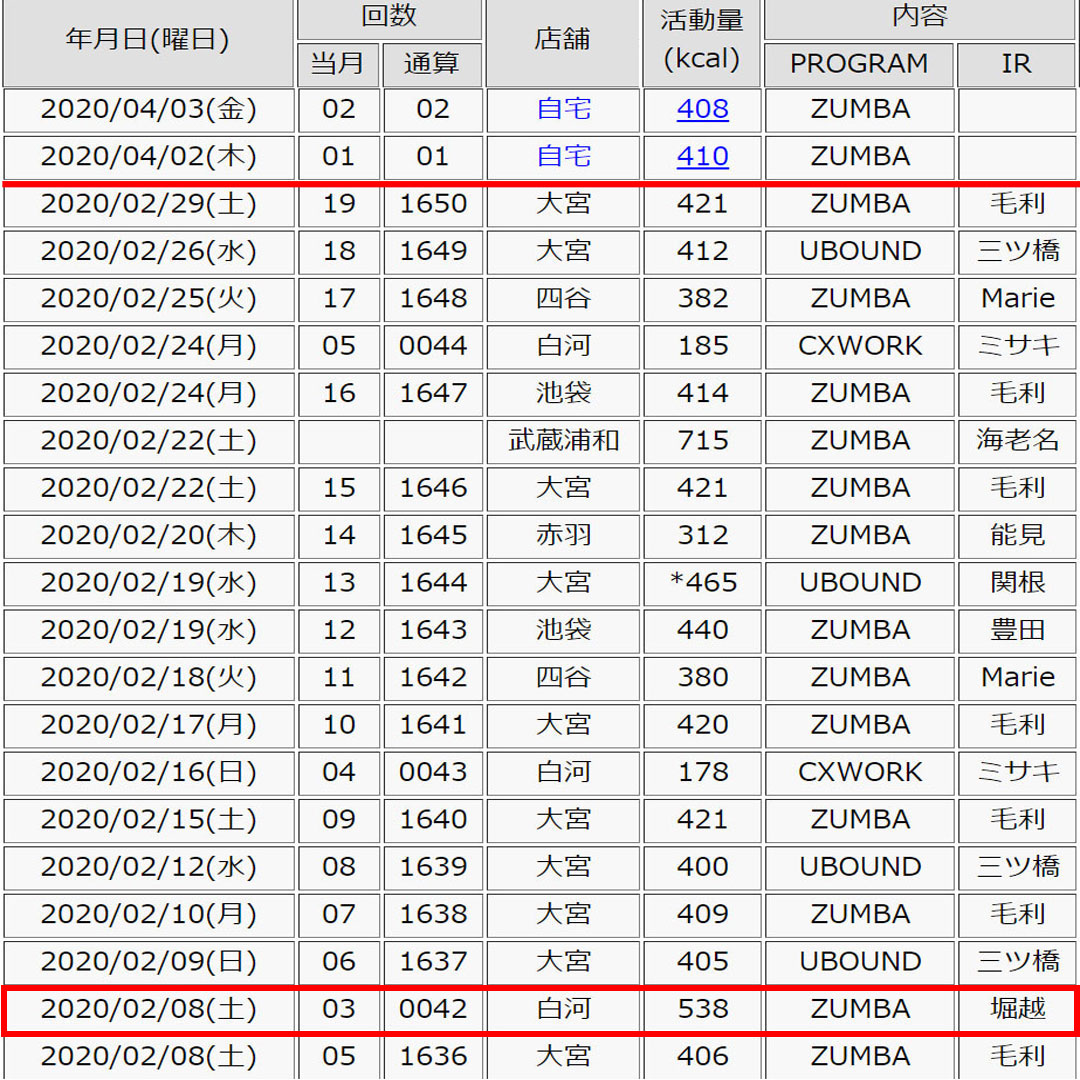Click the date 2020/02/29(土)
The image size is (1080, 1080).
pos(148,204)
